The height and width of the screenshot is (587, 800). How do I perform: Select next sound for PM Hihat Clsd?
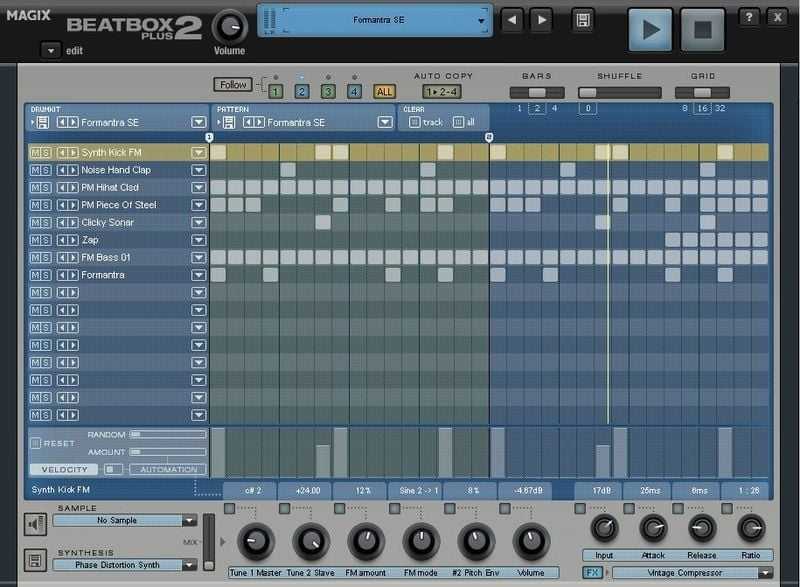pyautogui.click(x=73, y=188)
